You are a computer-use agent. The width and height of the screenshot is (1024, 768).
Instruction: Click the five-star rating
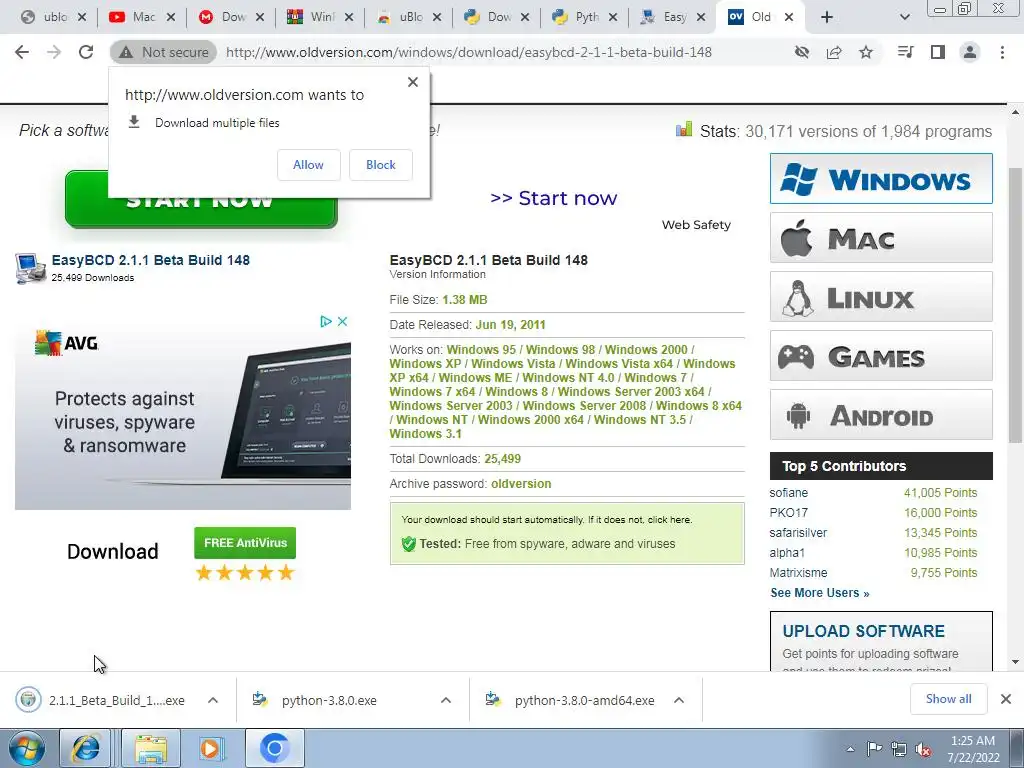pyautogui.click(x=245, y=573)
